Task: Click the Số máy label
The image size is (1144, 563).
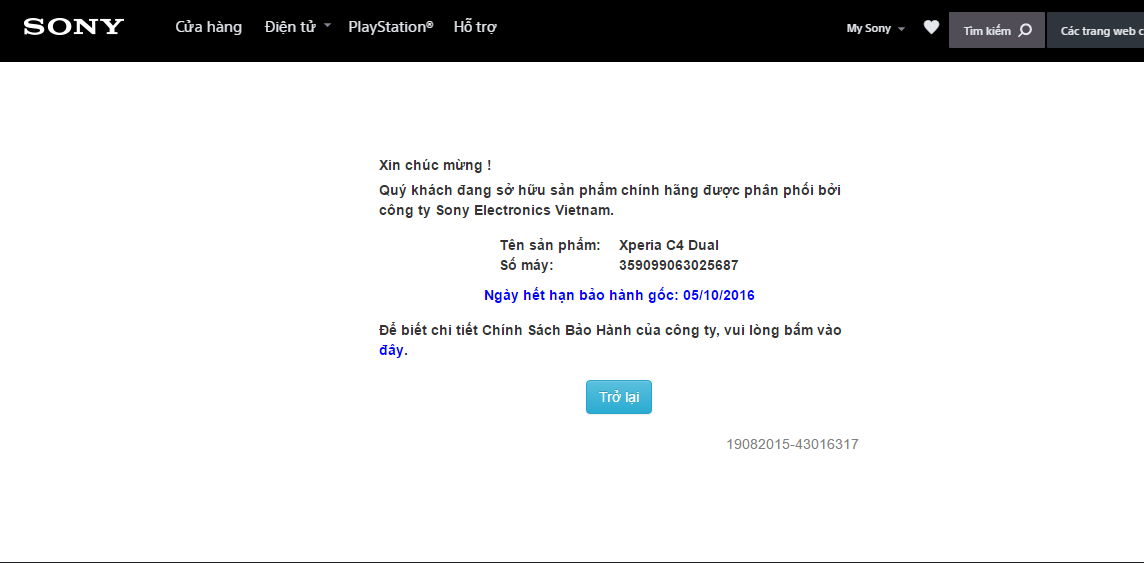Action: (527, 265)
